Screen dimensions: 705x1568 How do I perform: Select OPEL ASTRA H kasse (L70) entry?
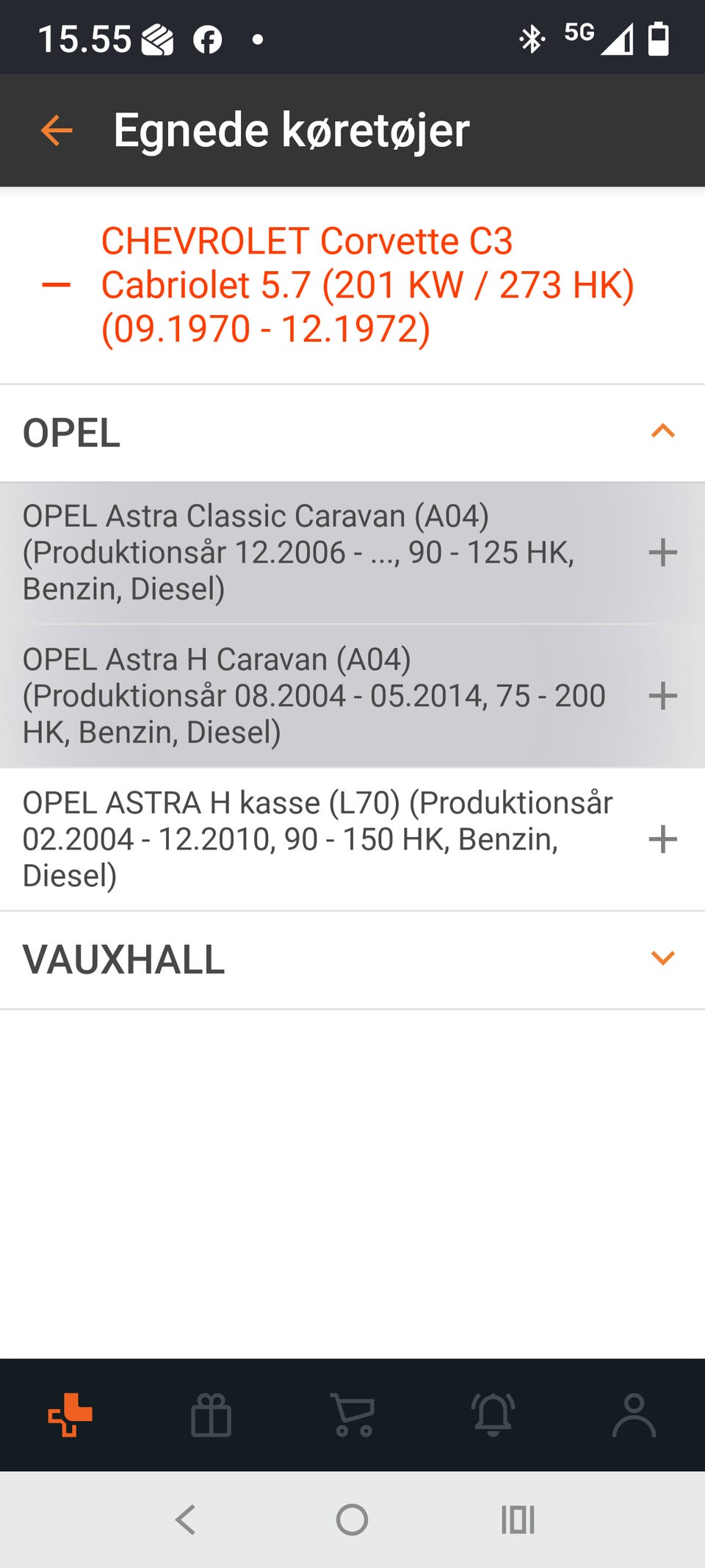coord(317,839)
